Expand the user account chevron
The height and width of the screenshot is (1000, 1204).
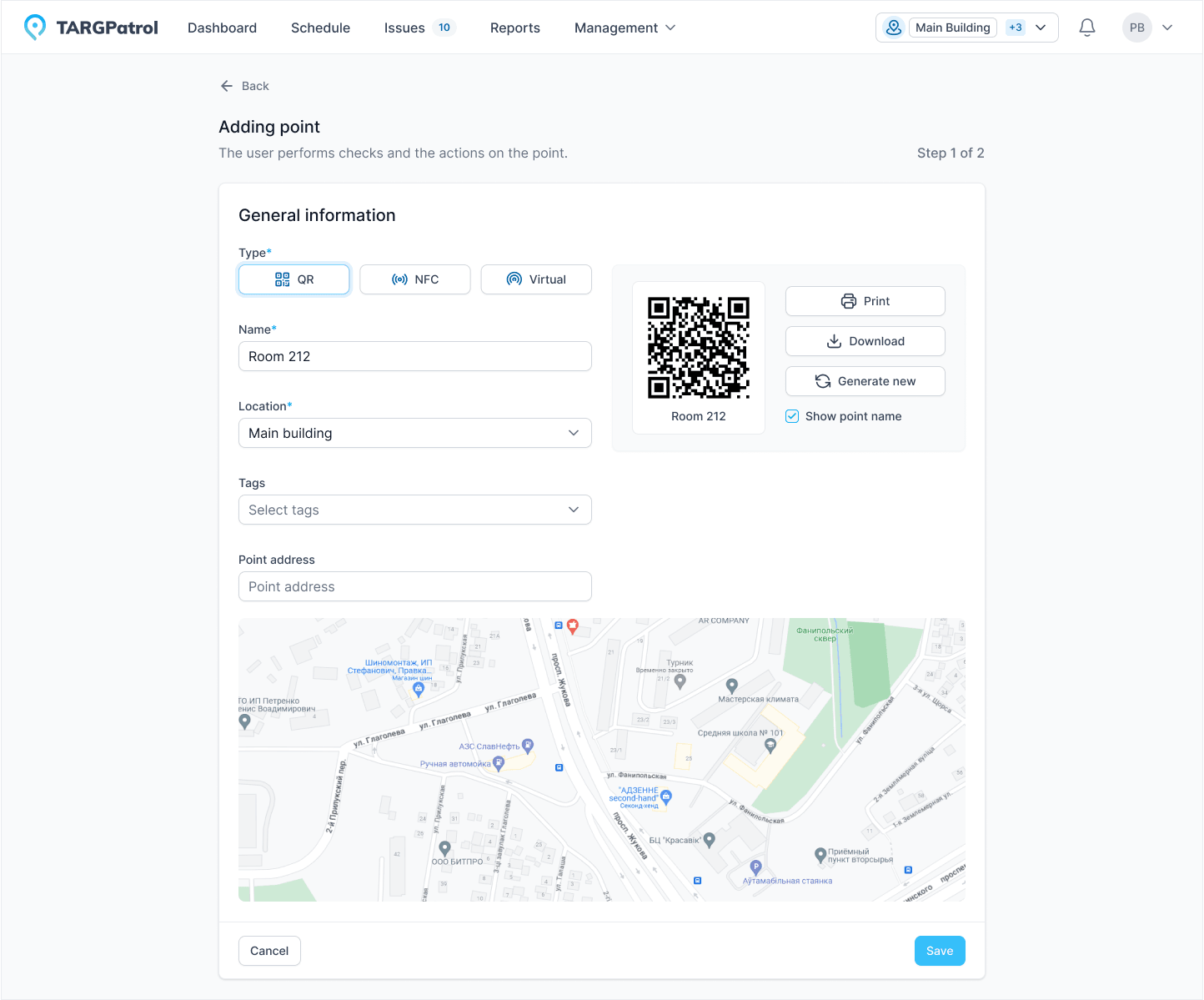pos(1167,28)
